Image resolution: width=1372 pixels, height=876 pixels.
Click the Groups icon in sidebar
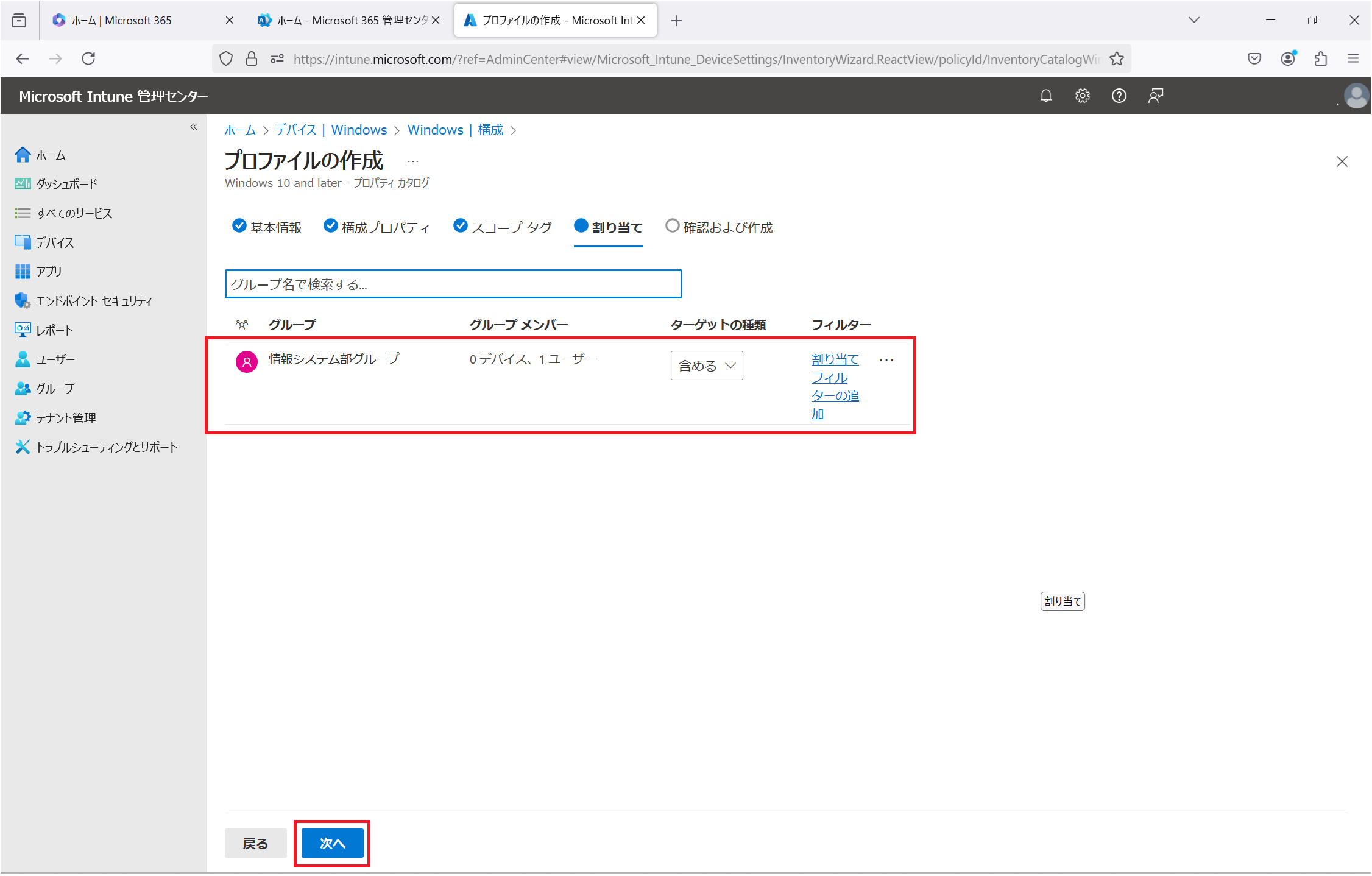(23, 388)
